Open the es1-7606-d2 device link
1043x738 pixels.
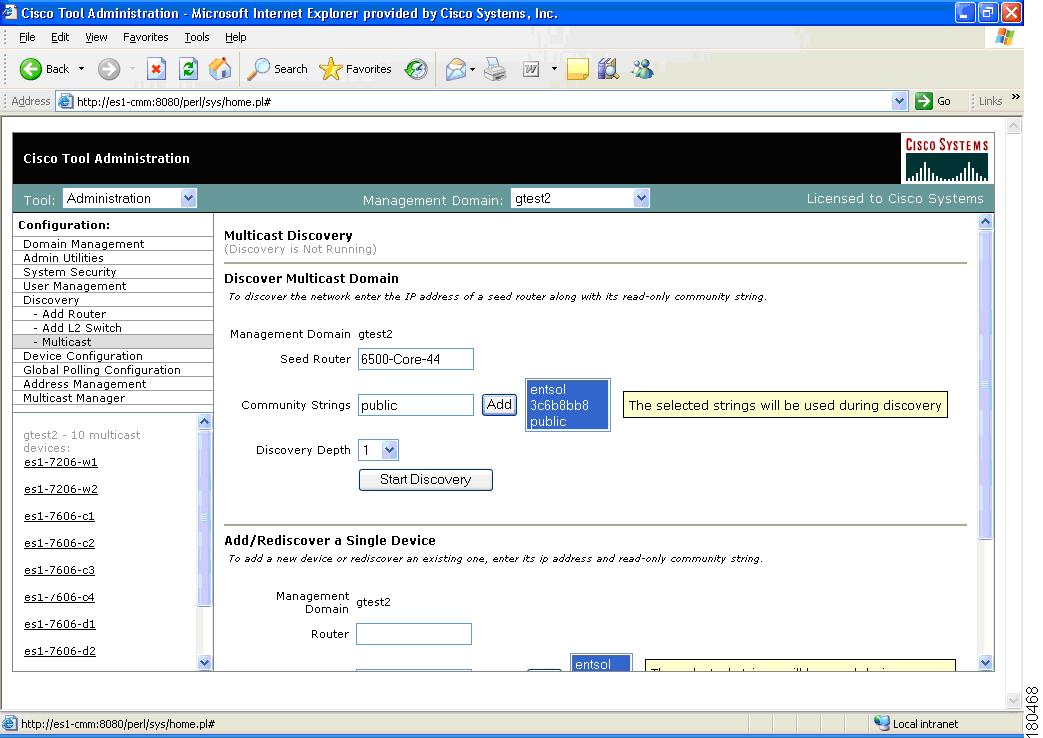[x=60, y=651]
